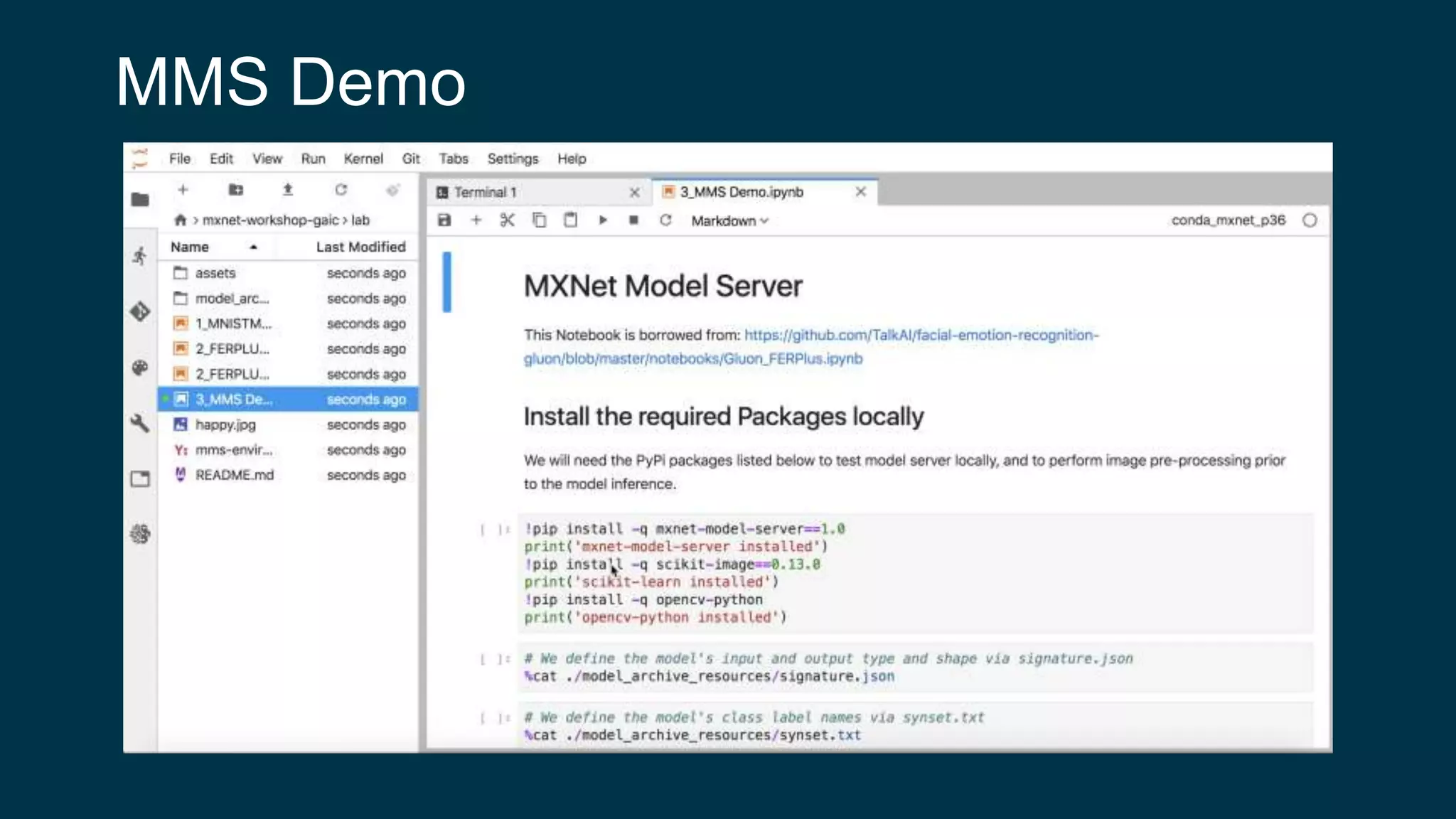Select the mms-envir... YAML file

coord(289,450)
